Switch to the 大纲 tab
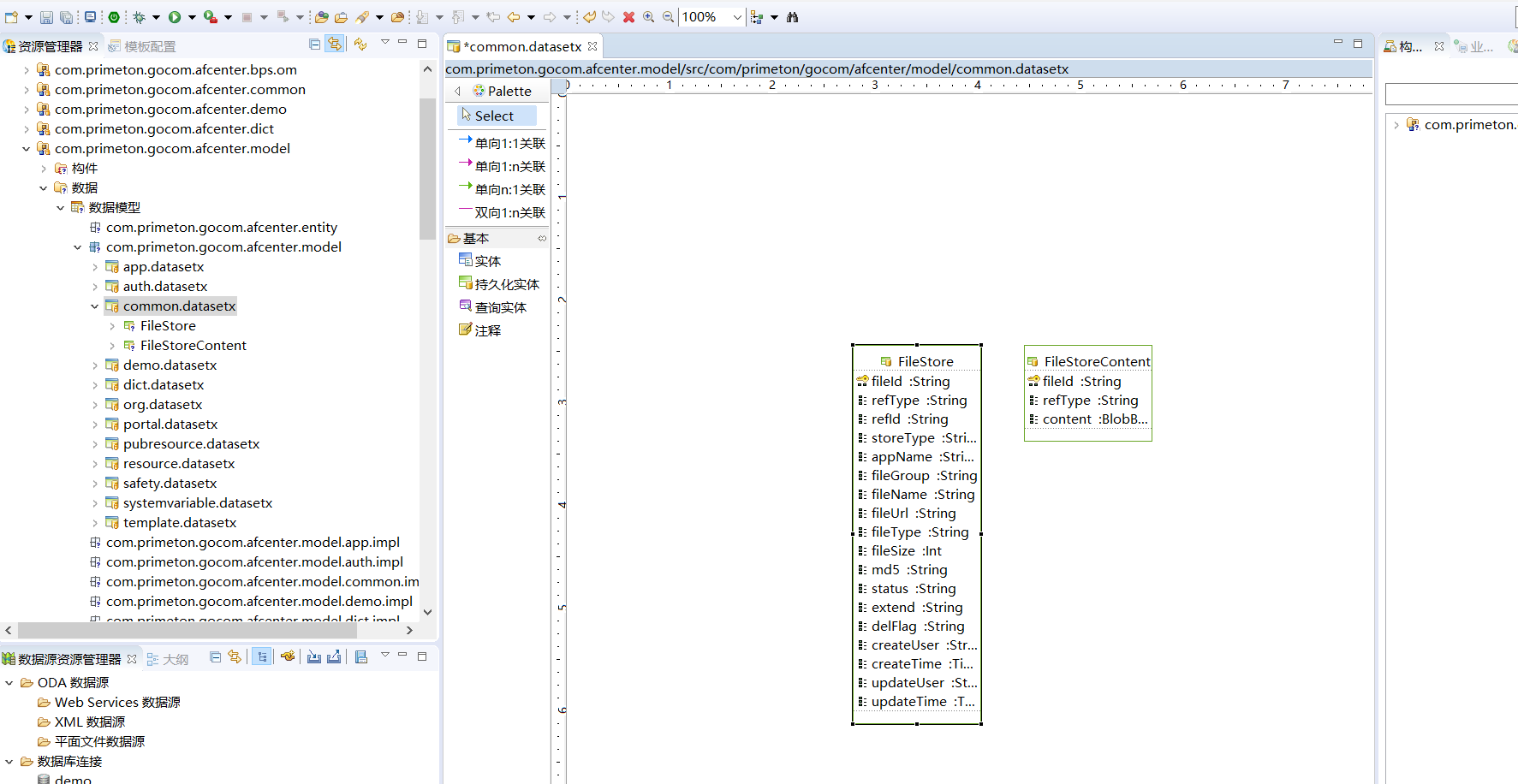The image size is (1518, 784). click(175, 659)
